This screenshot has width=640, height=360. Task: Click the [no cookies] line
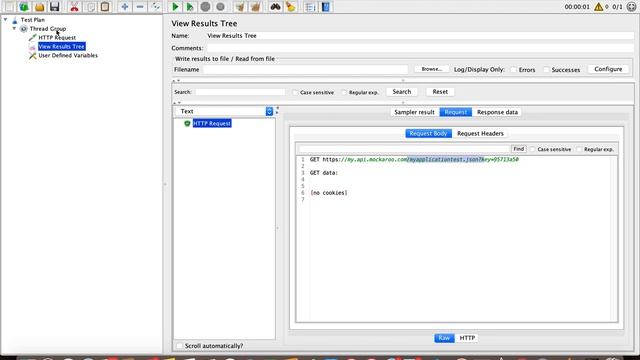tap(329, 193)
